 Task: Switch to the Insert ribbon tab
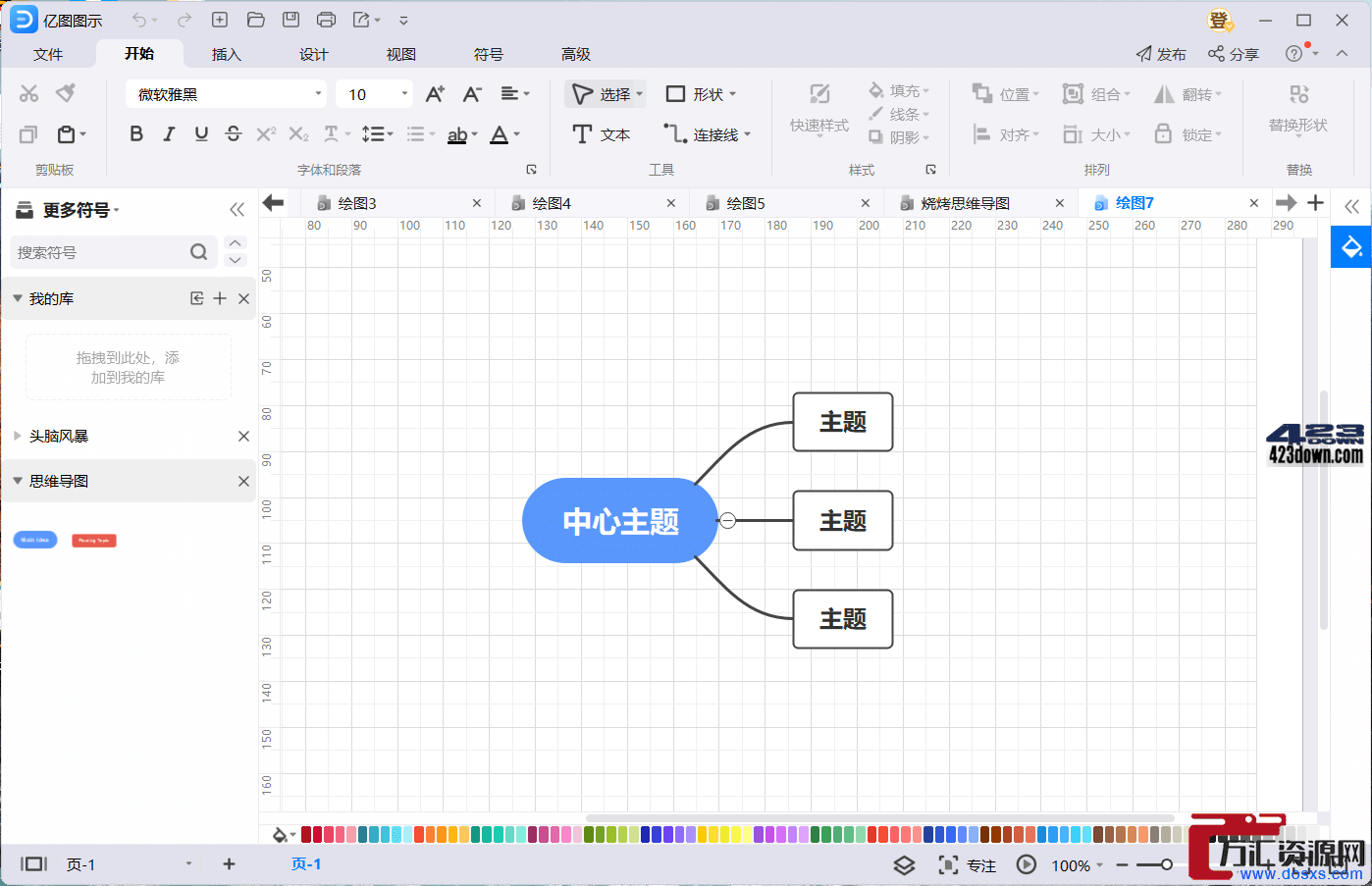pyautogui.click(x=227, y=54)
